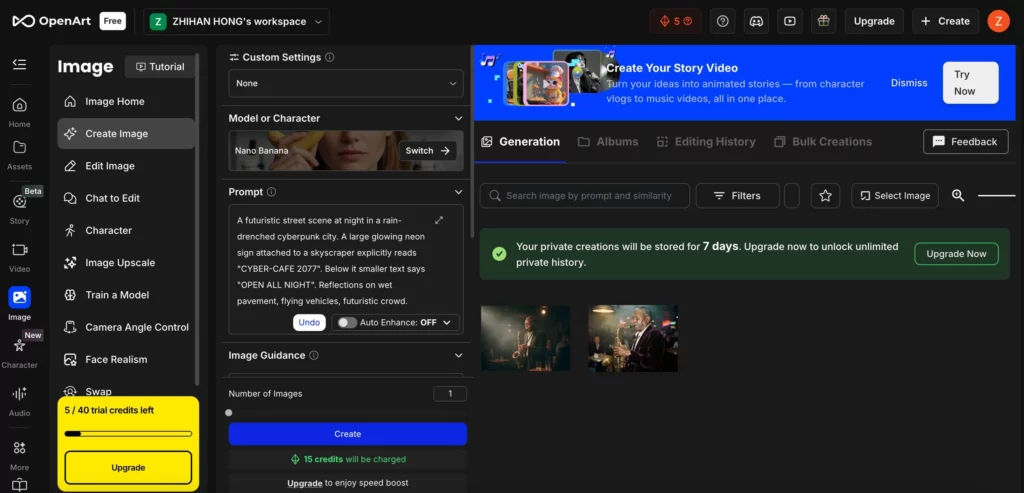Viewport: 1024px width, 493px height.
Task: Expand the prompt box with arrows icon
Action: [439, 220]
